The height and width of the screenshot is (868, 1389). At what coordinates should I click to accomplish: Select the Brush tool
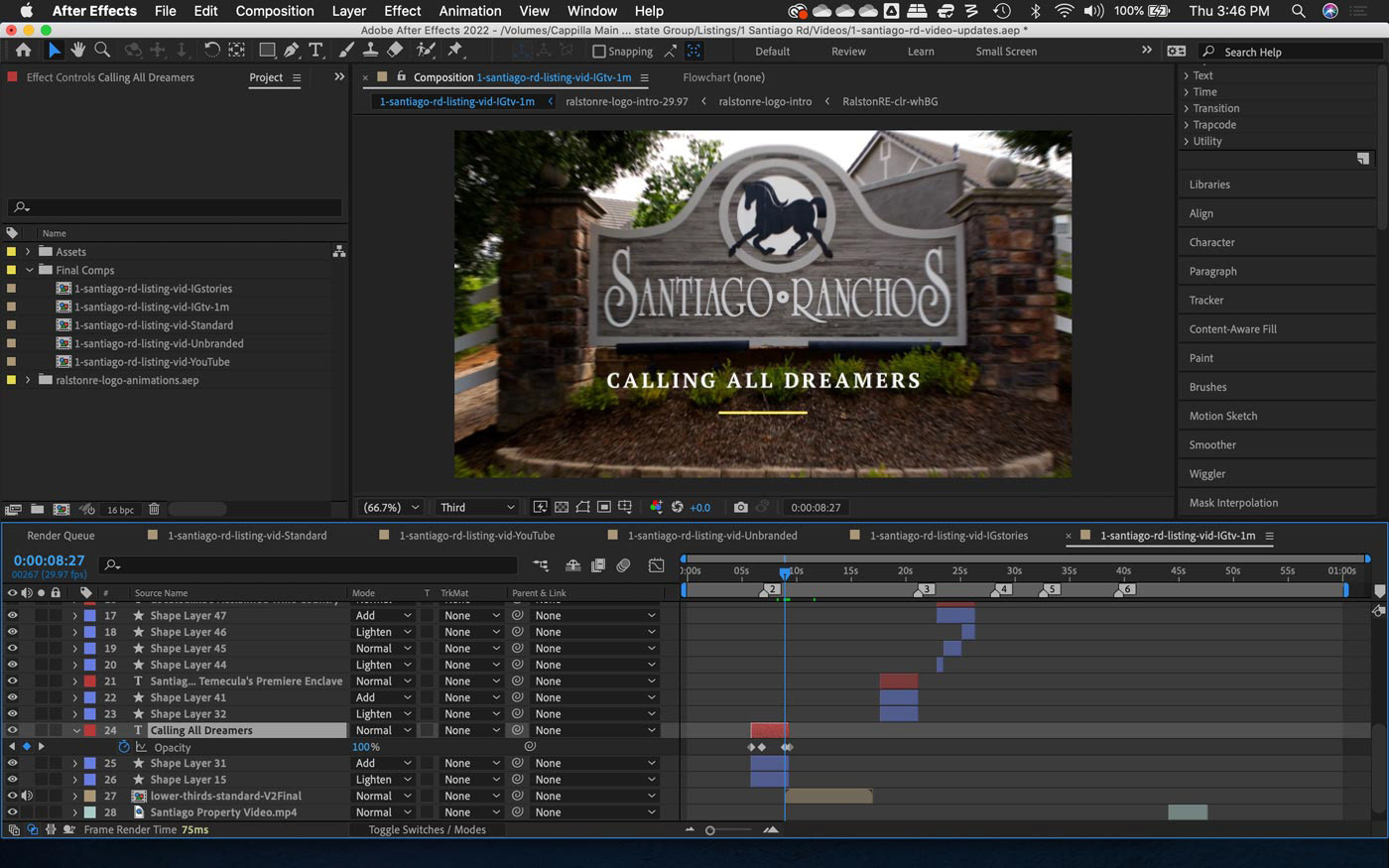(x=346, y=50)
